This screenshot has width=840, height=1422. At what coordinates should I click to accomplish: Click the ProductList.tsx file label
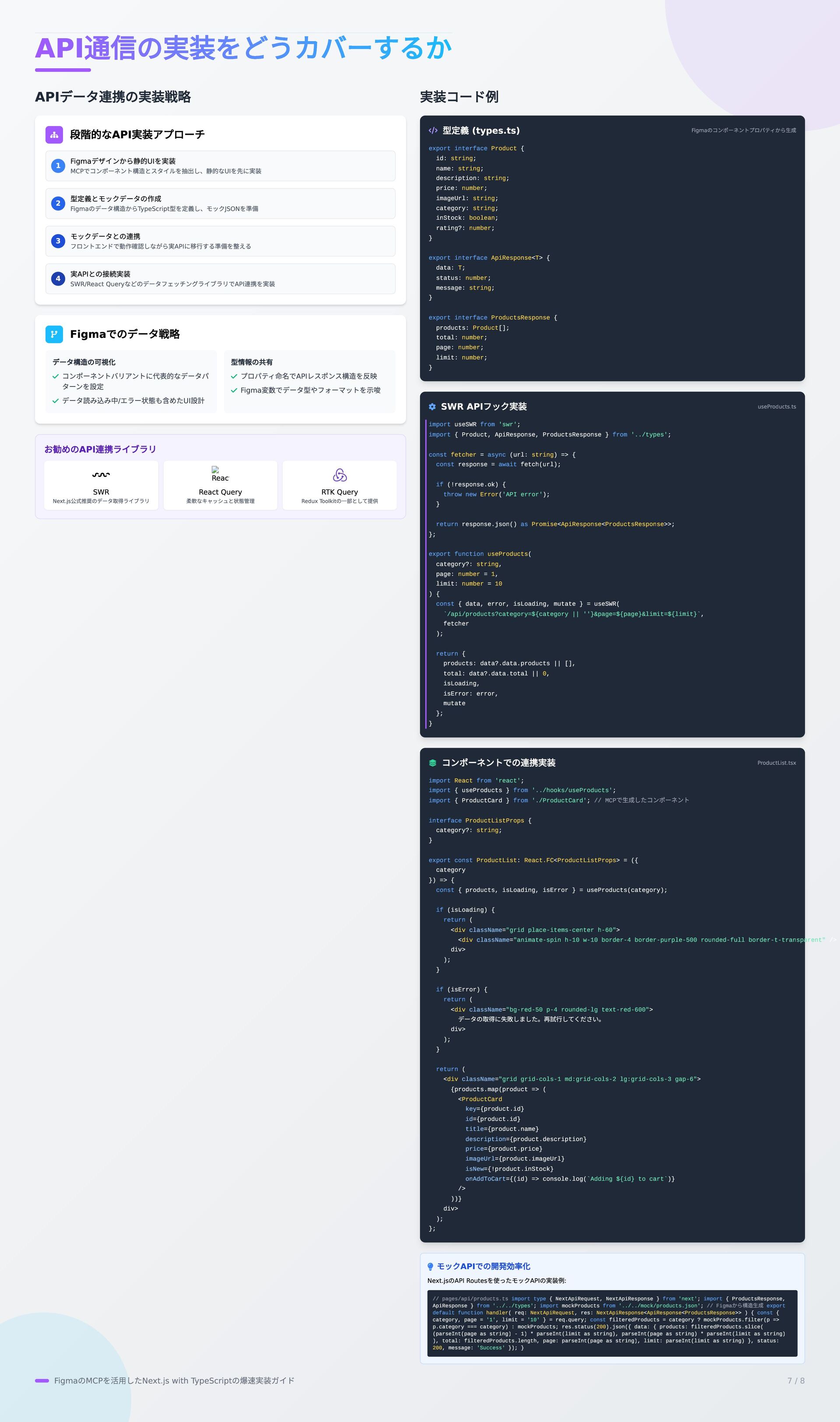click(777, 762)
